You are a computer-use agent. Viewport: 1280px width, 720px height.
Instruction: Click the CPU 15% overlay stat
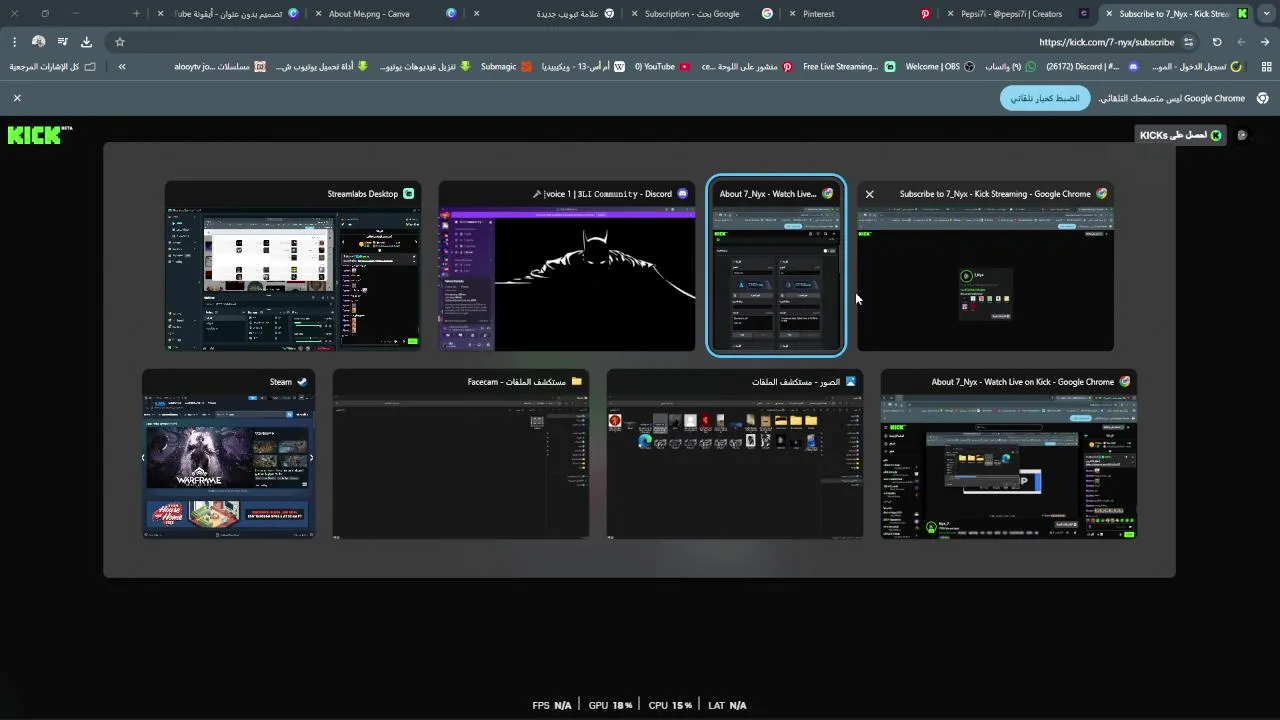pyautogui.click(x=670, y=705)
